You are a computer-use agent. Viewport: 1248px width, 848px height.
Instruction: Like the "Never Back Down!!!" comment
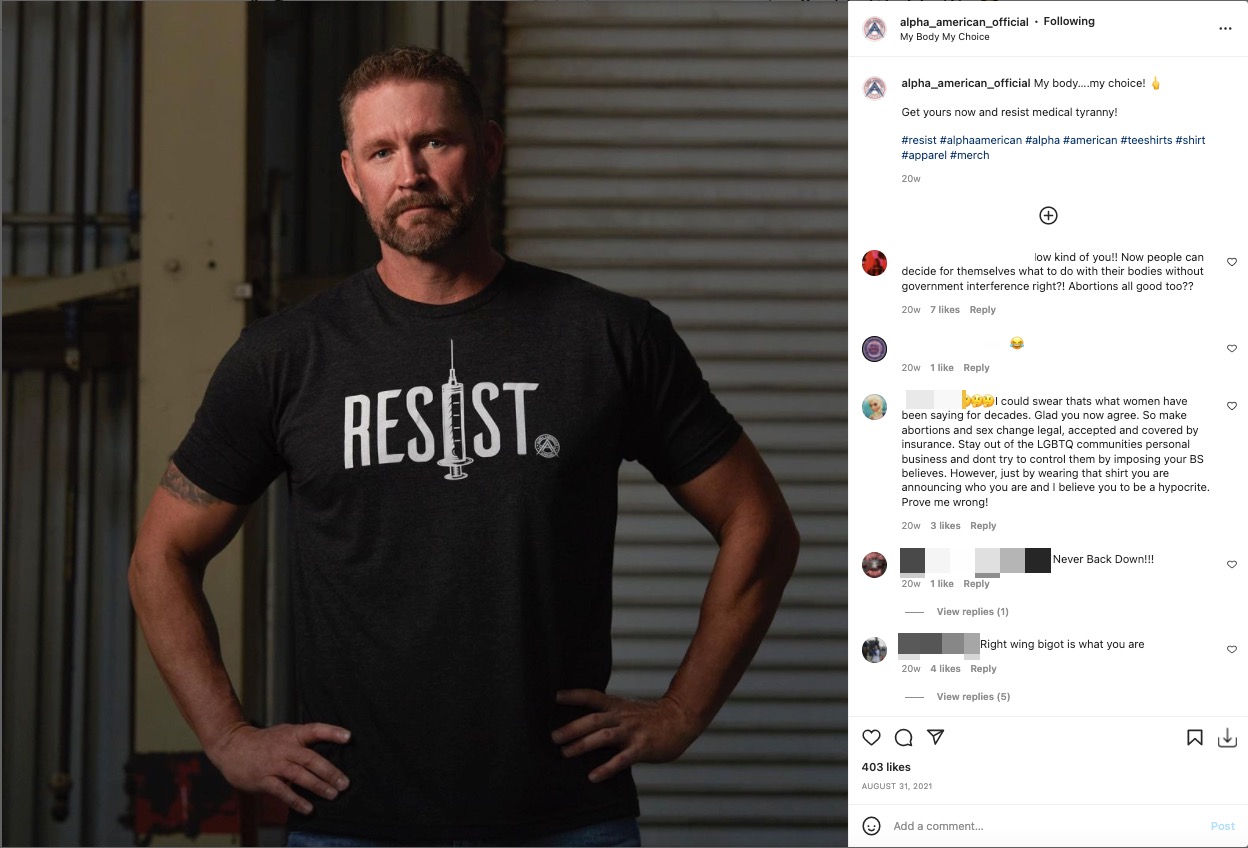pos(1231,564)
